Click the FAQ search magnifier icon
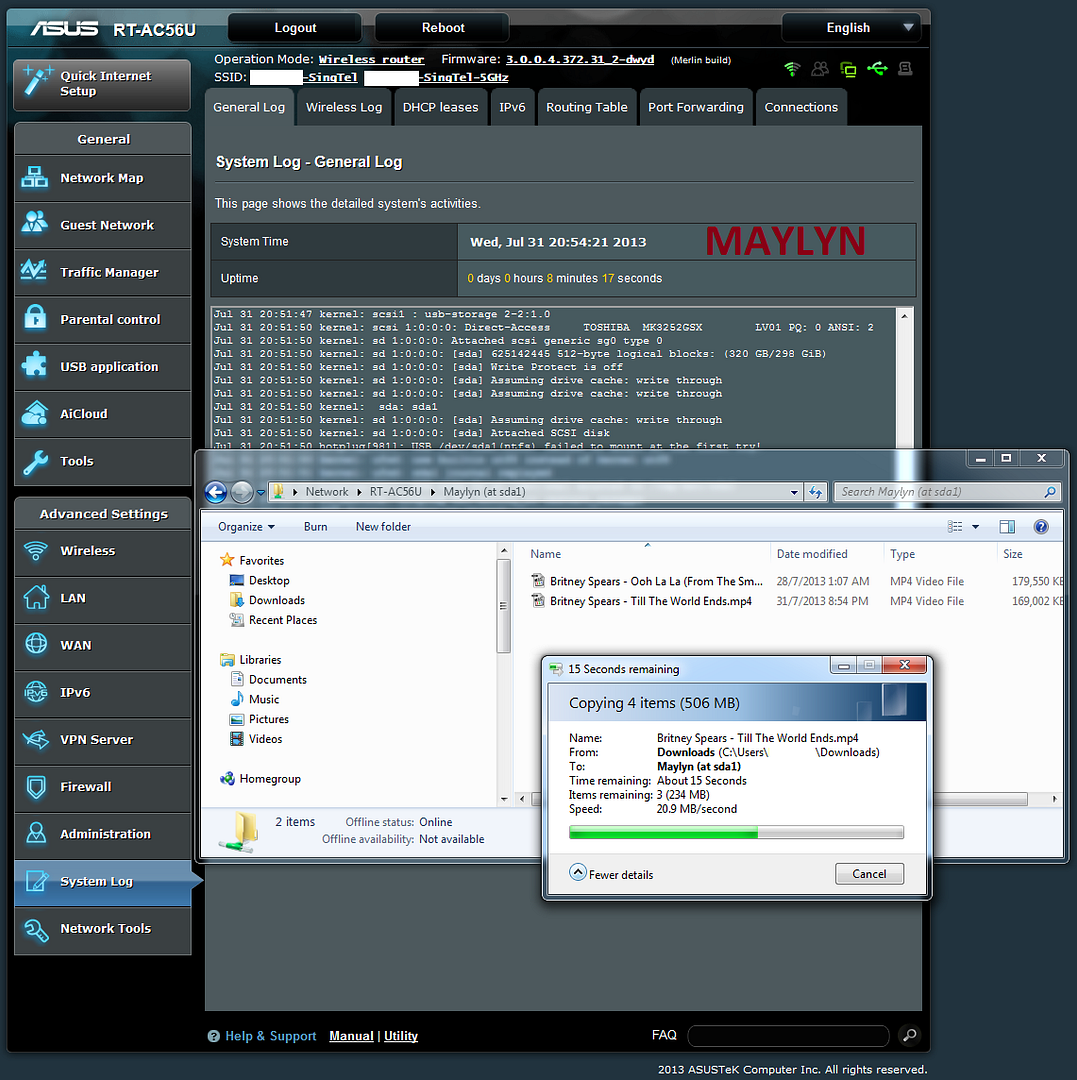 (908, 1036)
